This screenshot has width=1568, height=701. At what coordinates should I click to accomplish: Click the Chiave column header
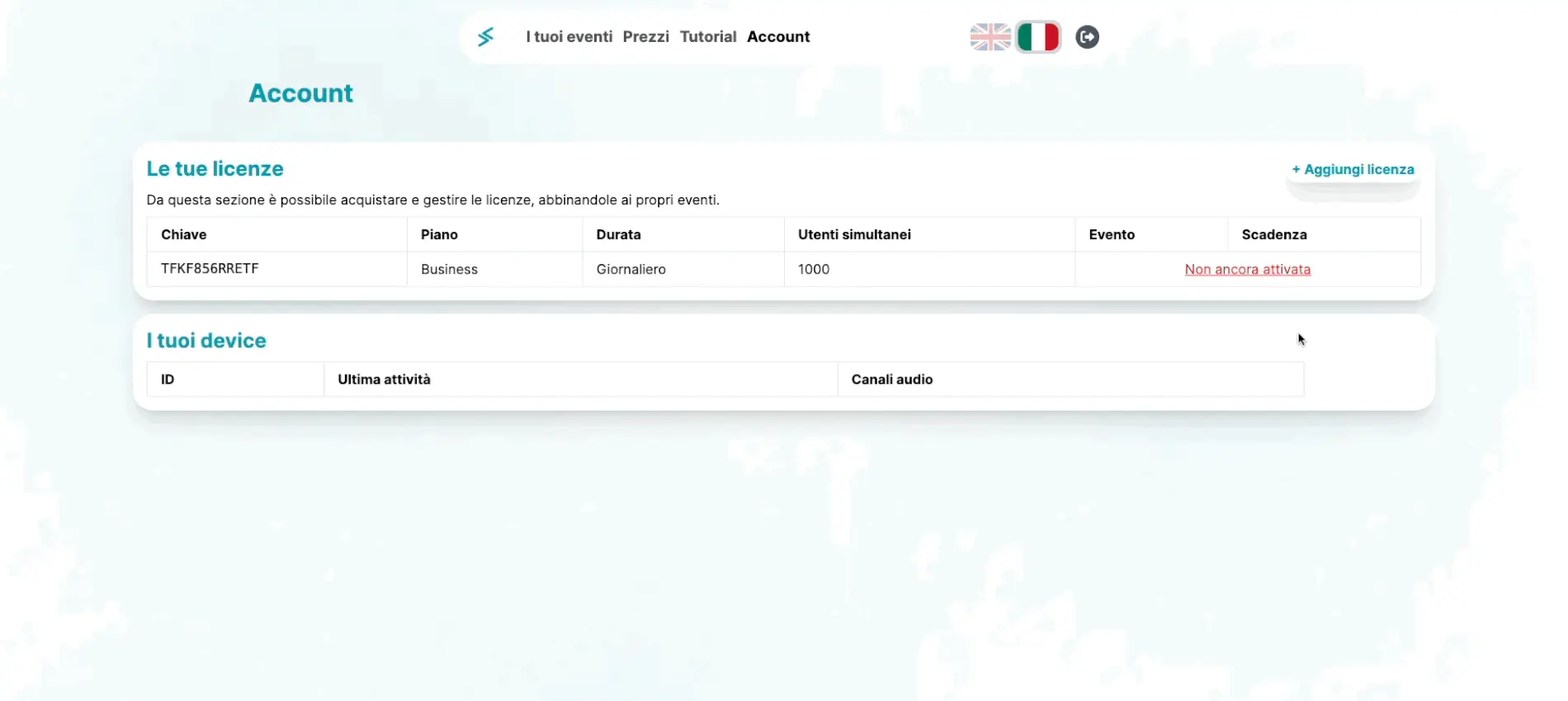pyautogui.click(x=184, y=235)
